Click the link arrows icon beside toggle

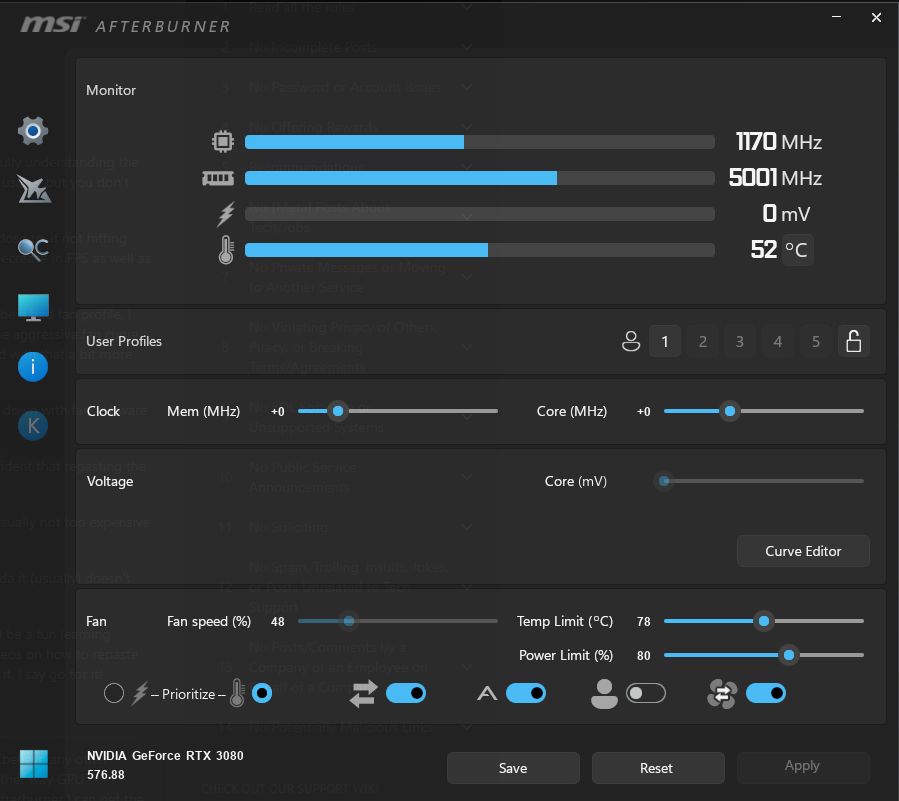pyautogui.click(x=363, y=694)
